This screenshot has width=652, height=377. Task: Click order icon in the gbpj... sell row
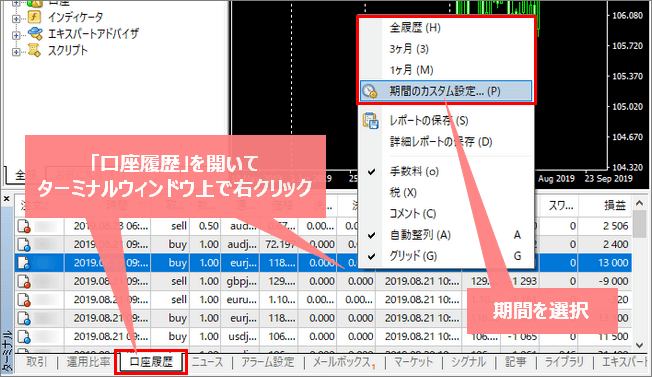24,282
